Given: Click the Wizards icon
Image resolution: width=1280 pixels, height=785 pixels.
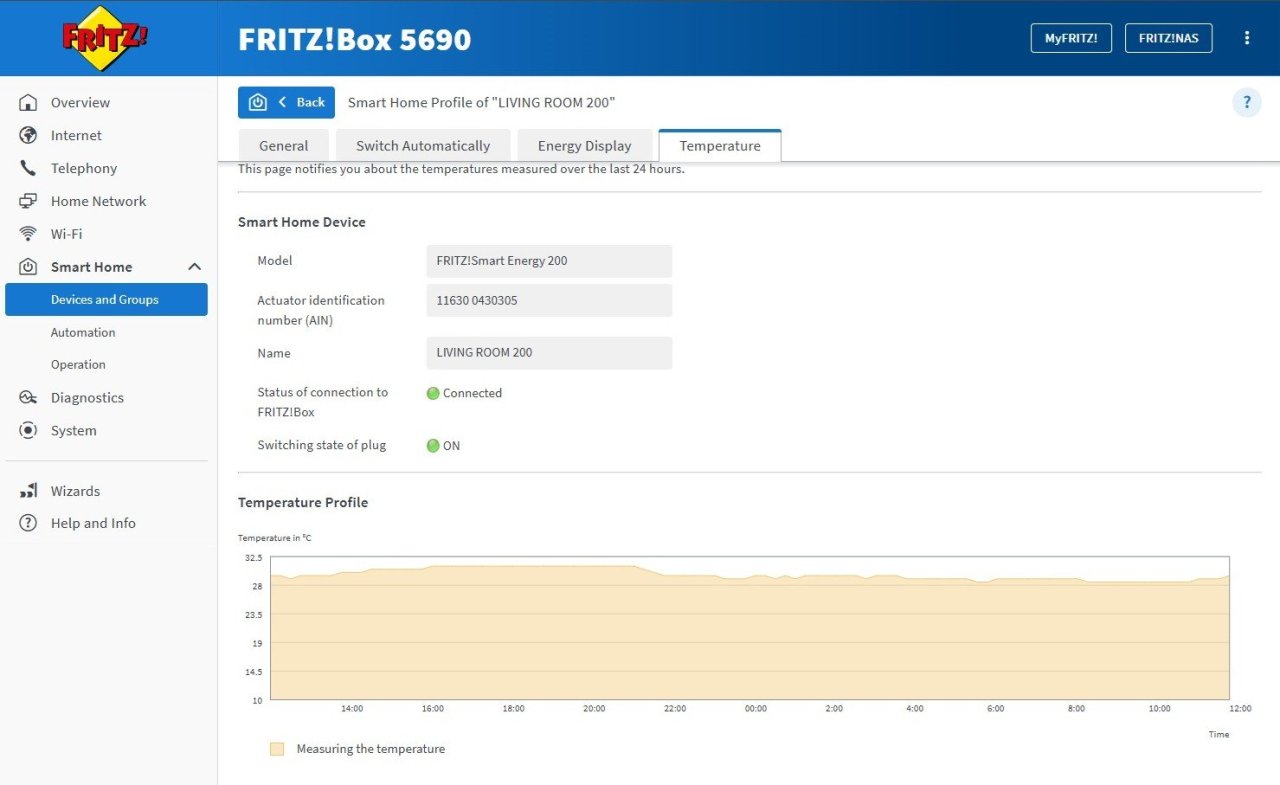Looking at the screenshot, I should click(28, 492).
